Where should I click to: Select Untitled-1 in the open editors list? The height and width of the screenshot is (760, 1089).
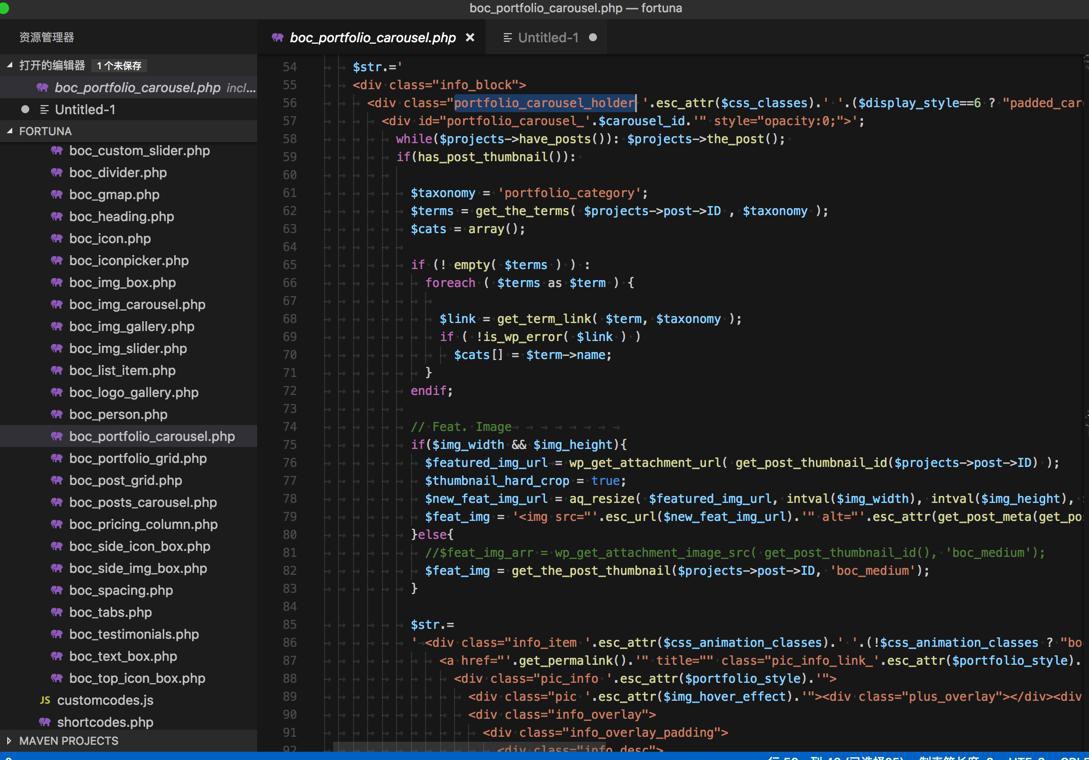pyautogui.click(x=85, y=109)
